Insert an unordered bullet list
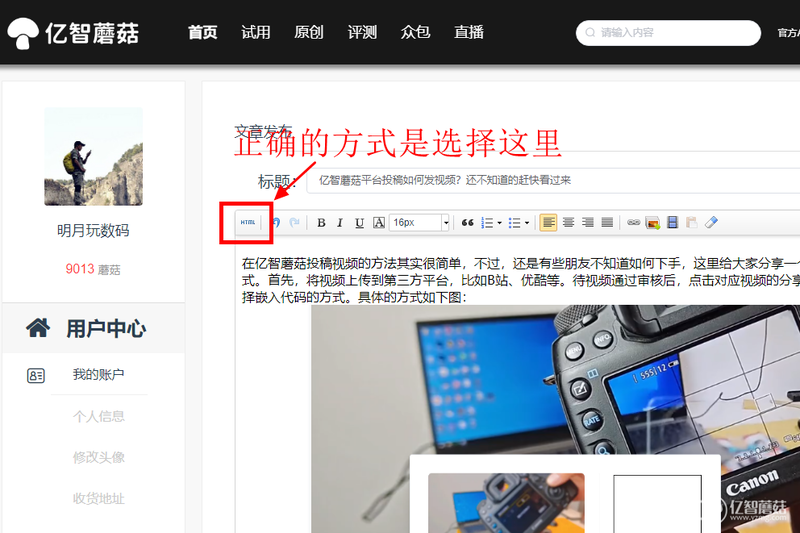Screen dimensions: 800x533 coord(514,223)
